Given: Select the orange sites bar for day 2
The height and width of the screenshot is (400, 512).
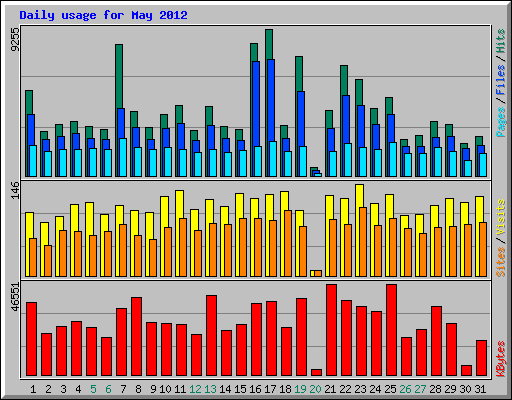Looking at the screenshot, I should click(x=48, y=261).
